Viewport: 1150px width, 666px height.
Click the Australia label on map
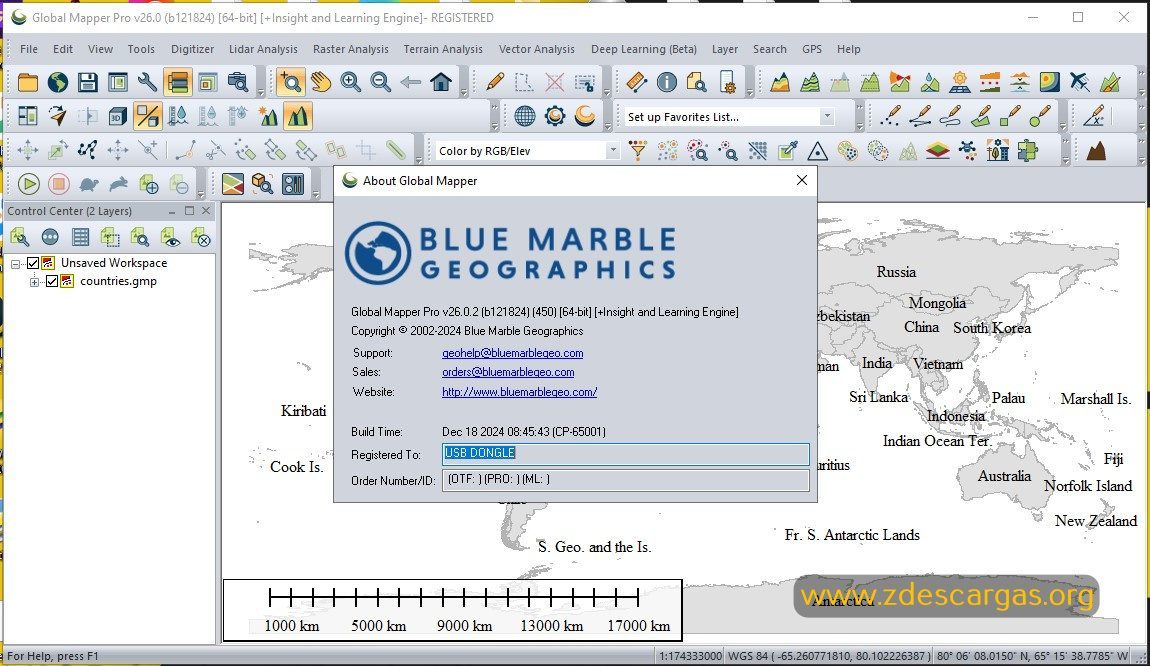click(x=1004, y=476)
